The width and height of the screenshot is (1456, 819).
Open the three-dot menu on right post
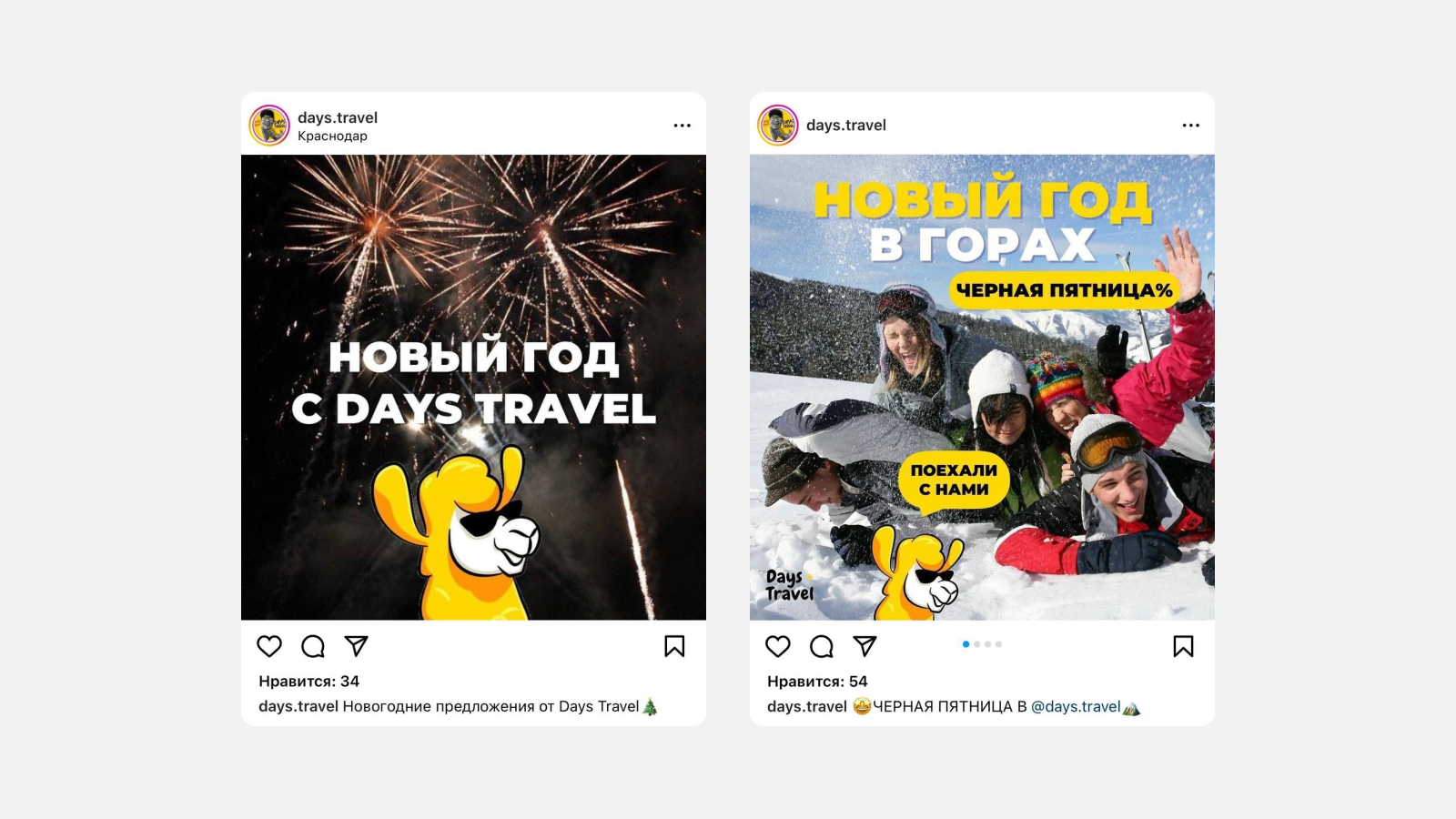pyautogui.click(x=1191, y=126)
